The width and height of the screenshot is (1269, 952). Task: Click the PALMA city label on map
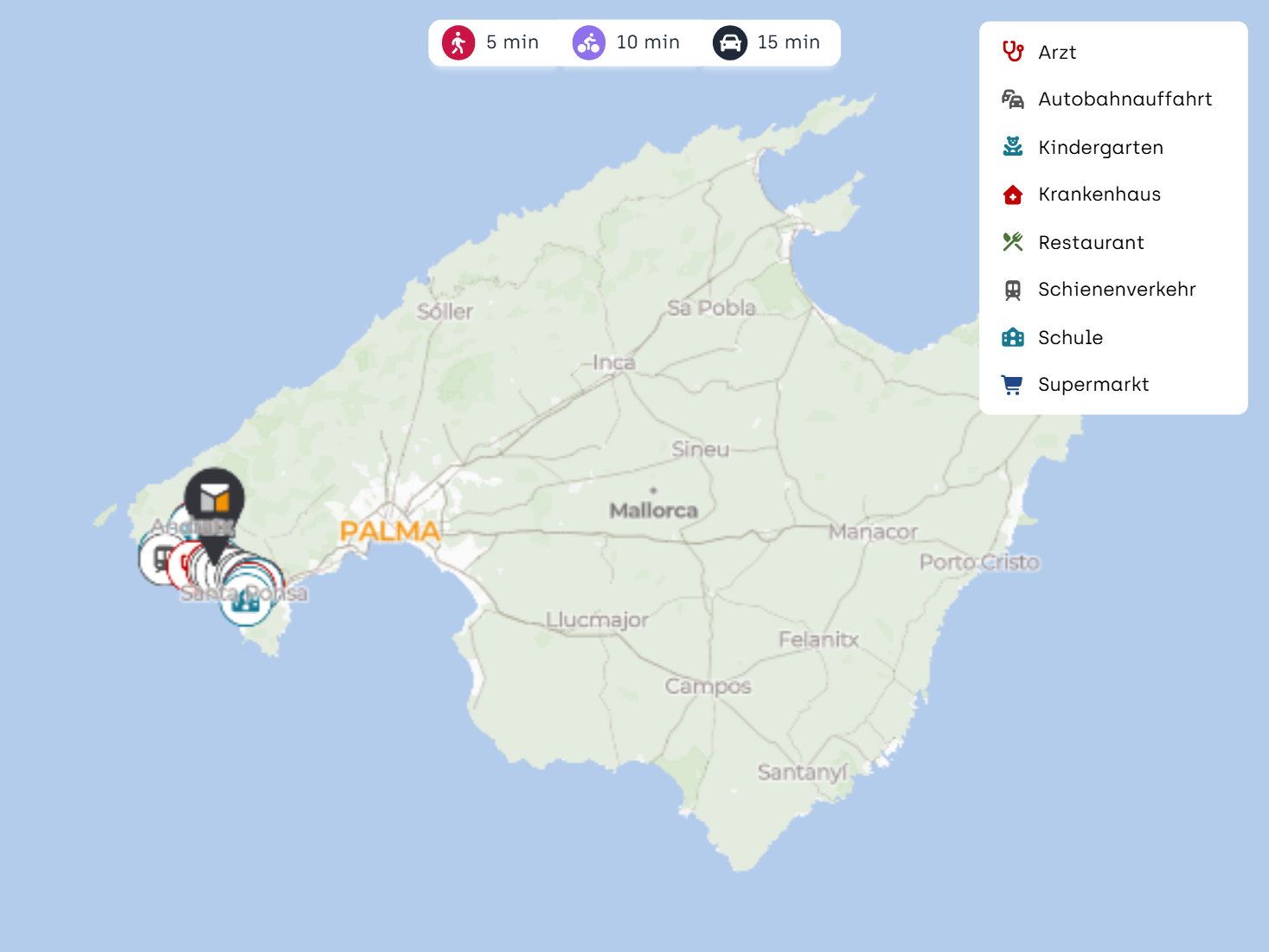coord(389,531)
